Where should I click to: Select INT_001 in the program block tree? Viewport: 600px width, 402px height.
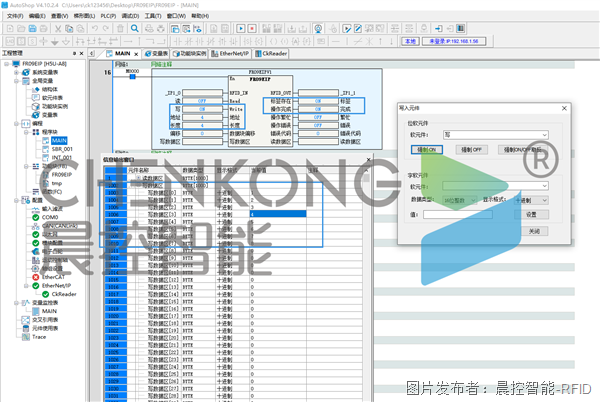pos(62,157)
